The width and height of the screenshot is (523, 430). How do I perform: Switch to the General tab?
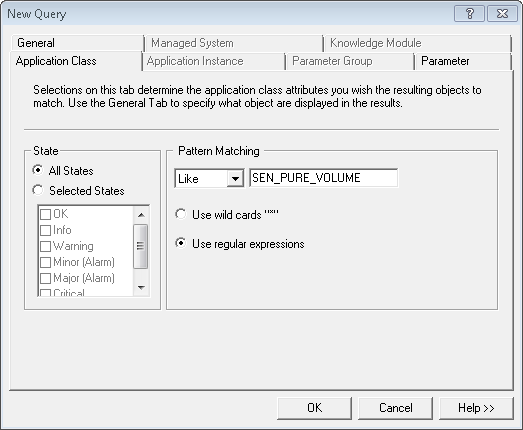[x=77, y=43]
